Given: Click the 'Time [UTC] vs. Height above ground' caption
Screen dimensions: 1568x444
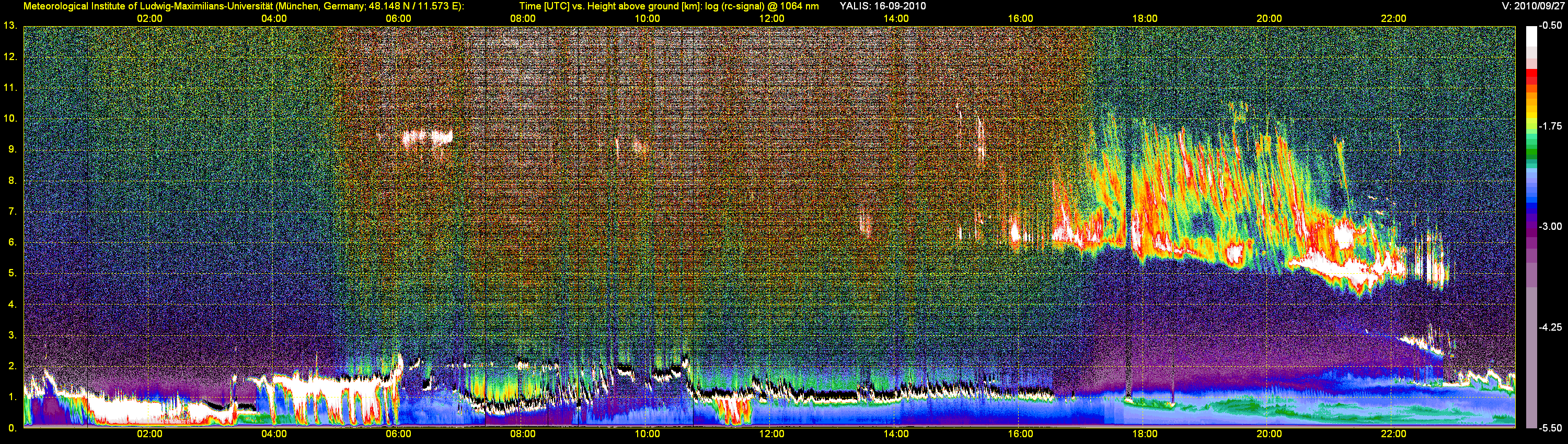Looking at the screenshot, I should point(669,6).
